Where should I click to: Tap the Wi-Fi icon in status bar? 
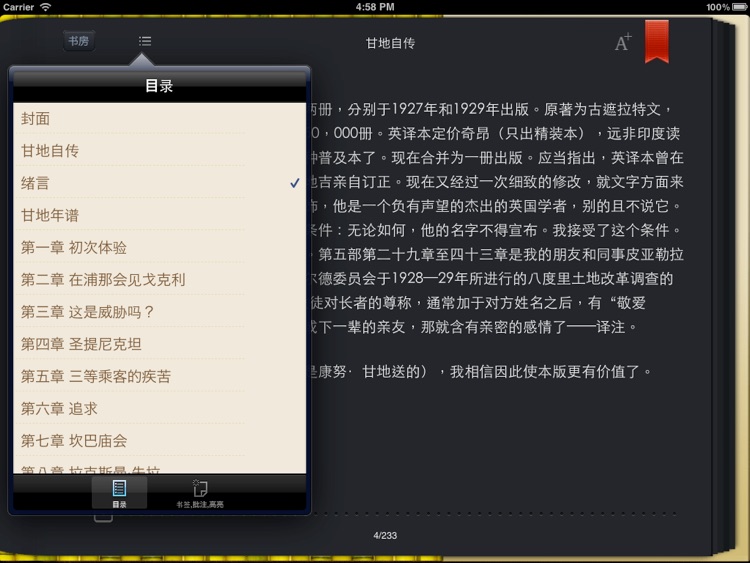tap(45, 7)
